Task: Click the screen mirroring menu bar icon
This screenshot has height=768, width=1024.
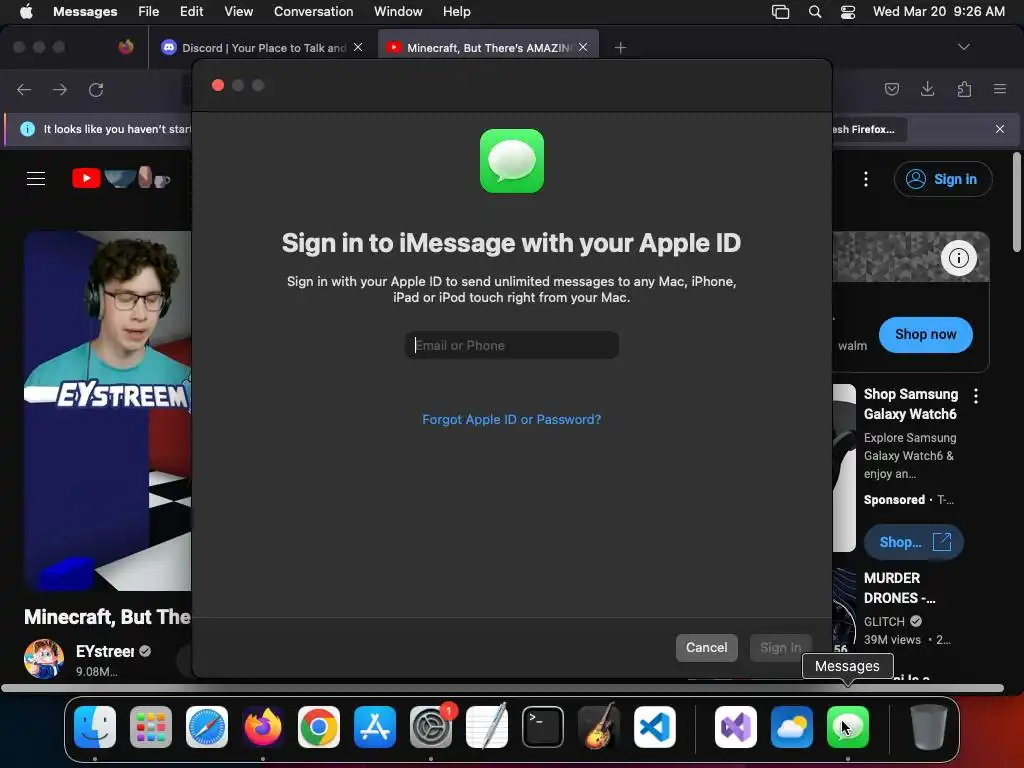Action: click(780, 12)
